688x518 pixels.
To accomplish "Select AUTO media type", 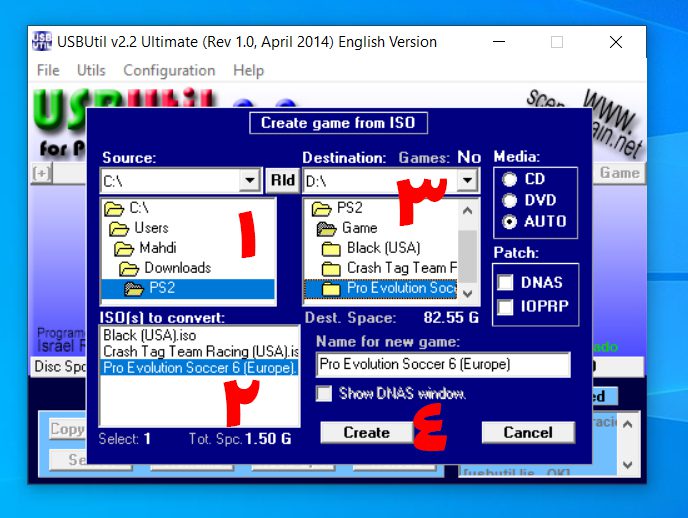I will coord(509,221).
